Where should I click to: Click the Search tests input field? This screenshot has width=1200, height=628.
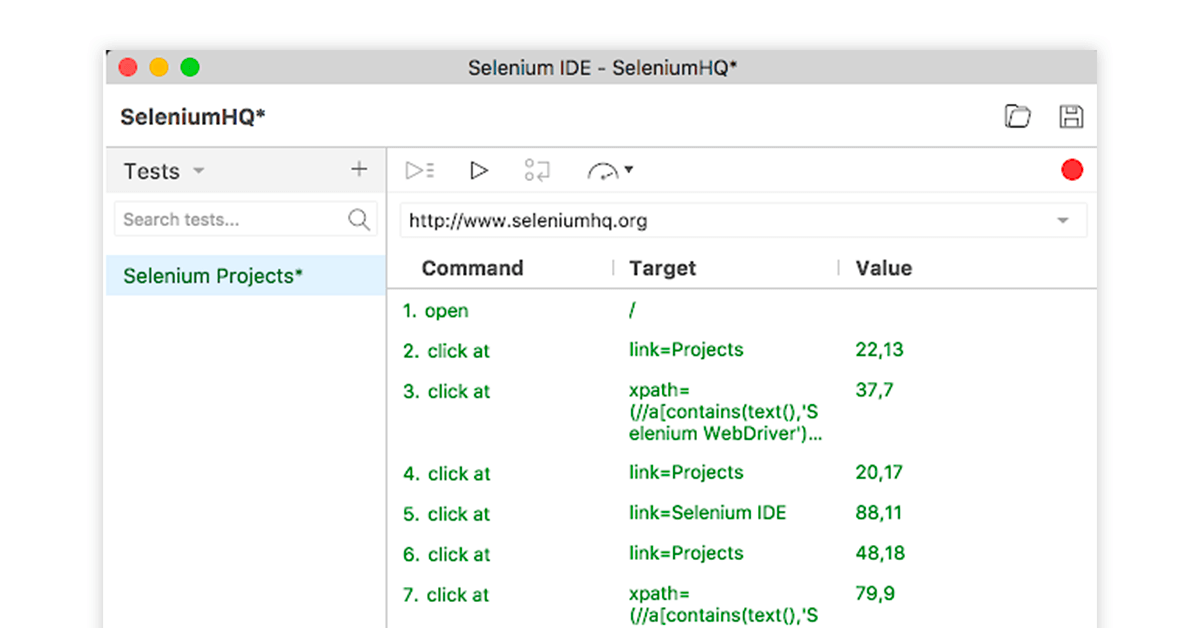(x=246, y=219)
